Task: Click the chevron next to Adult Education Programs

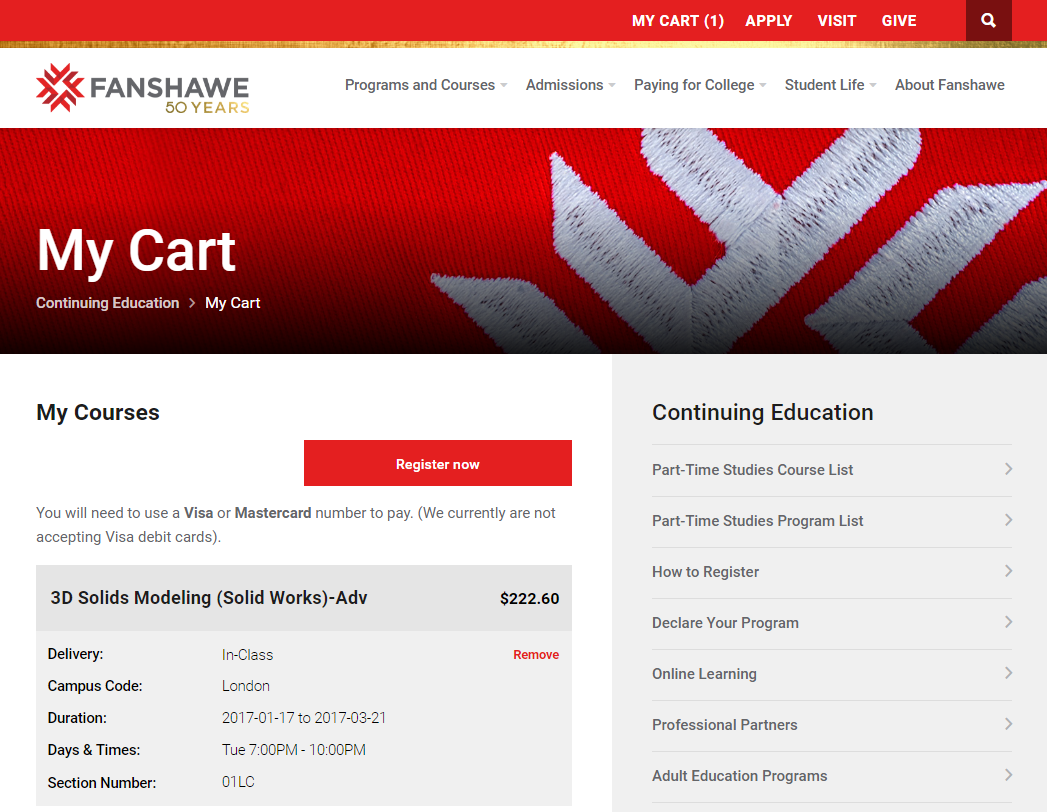Action: tap(1008, 775)
